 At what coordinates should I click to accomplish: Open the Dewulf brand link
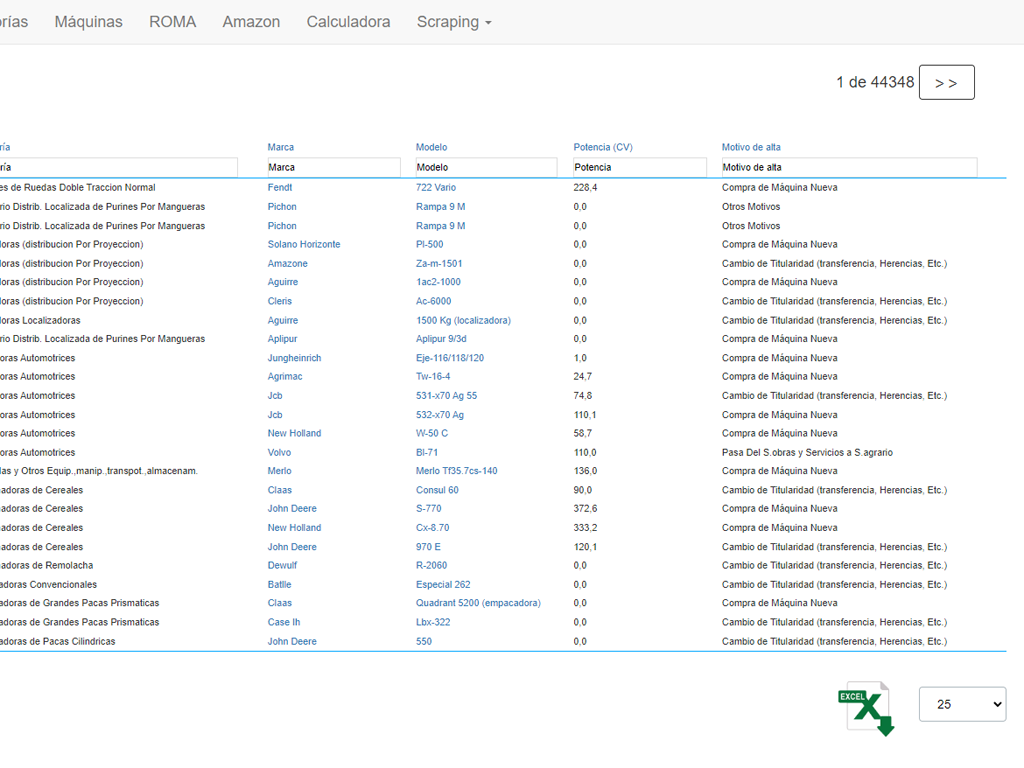point(282,565)
